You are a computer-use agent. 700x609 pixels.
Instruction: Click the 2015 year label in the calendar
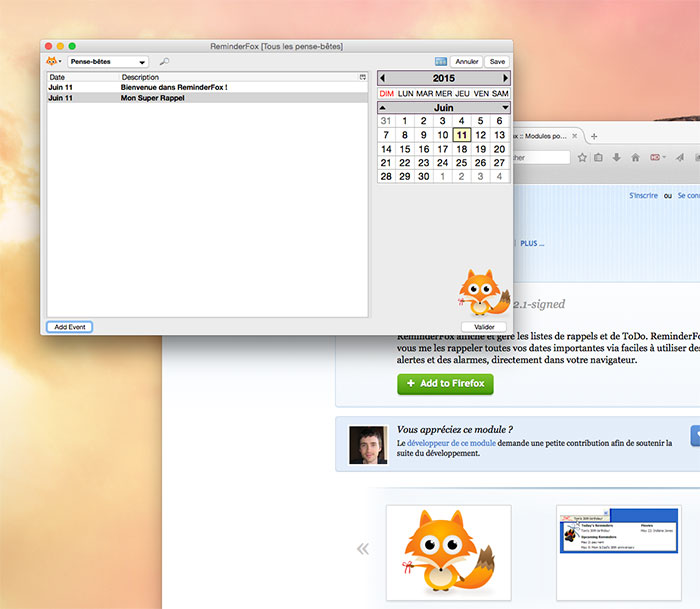click(443, 78)
